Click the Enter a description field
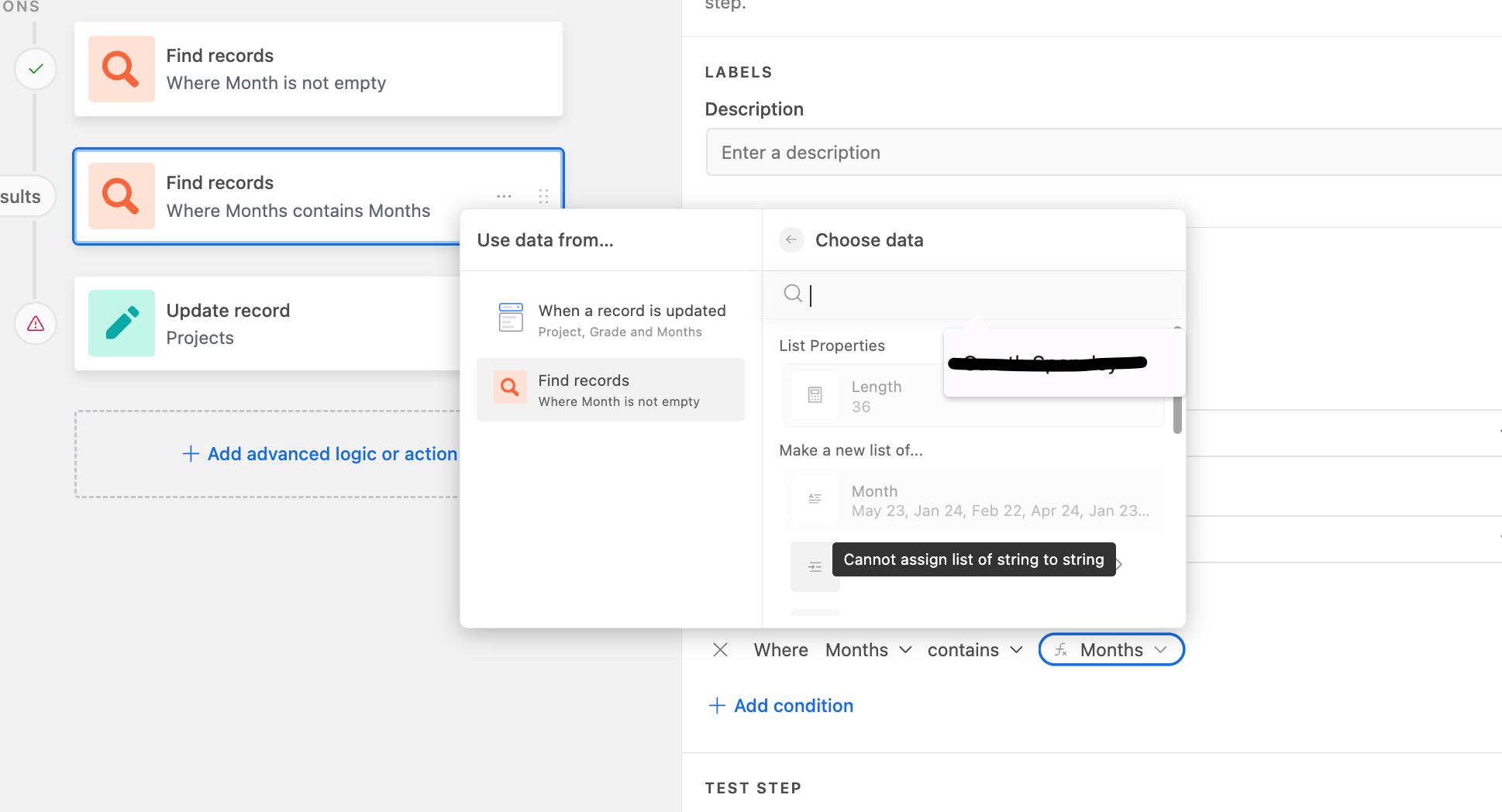This screenshot has height=812, width=1502. pyautogui.click(x=1104, y=153)
